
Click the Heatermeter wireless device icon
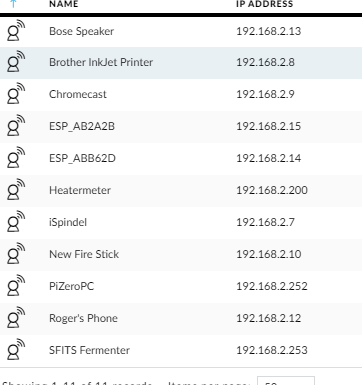point(16,190)
